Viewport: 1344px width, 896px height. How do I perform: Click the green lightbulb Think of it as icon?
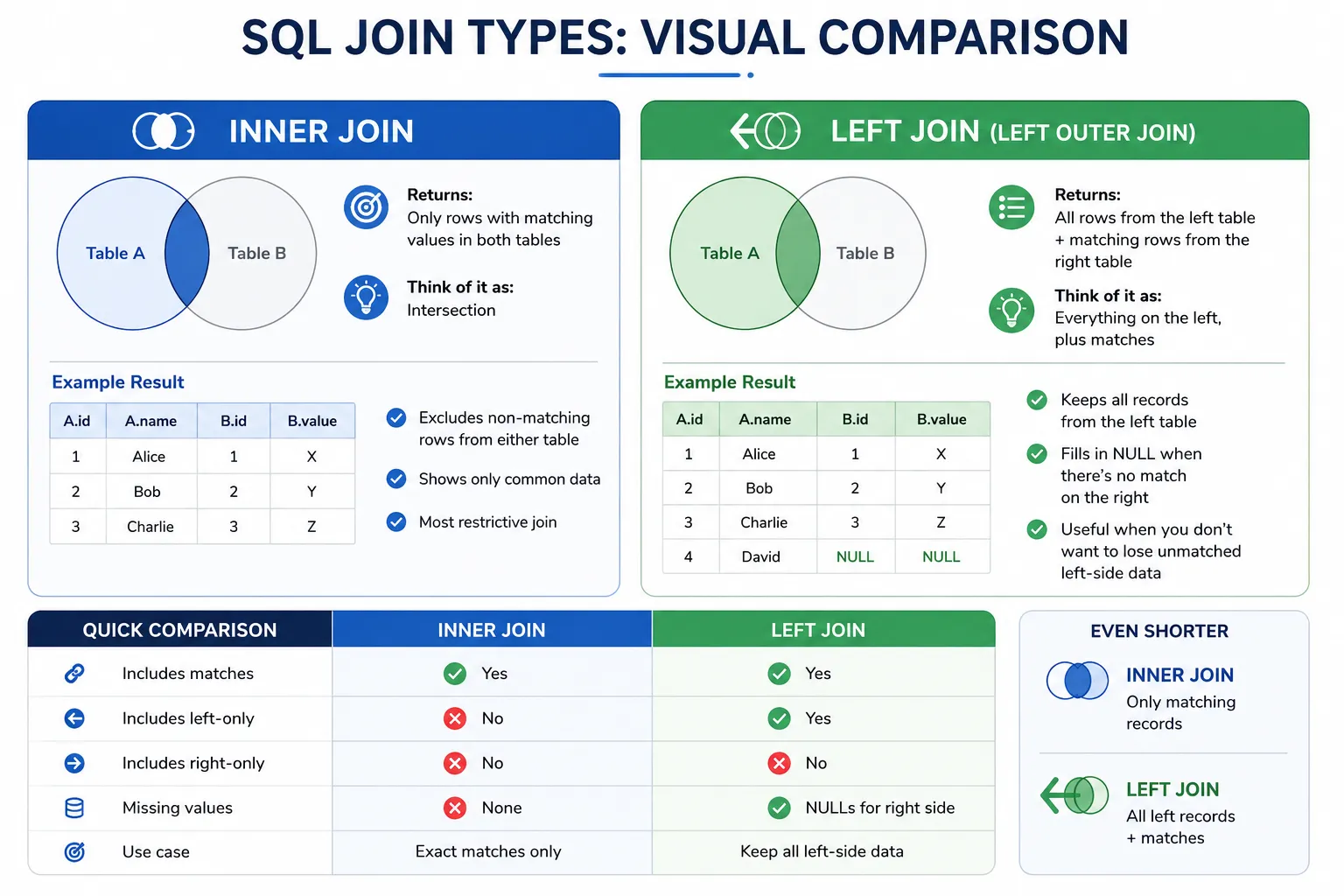[x=1011, y=310]
